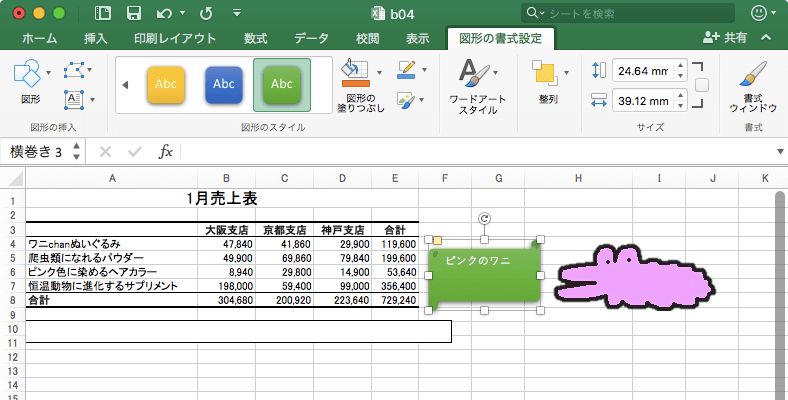This screenshot has height=400, width=788.
Task: Apply the blue Abc shape style
Action: point(224,85)
